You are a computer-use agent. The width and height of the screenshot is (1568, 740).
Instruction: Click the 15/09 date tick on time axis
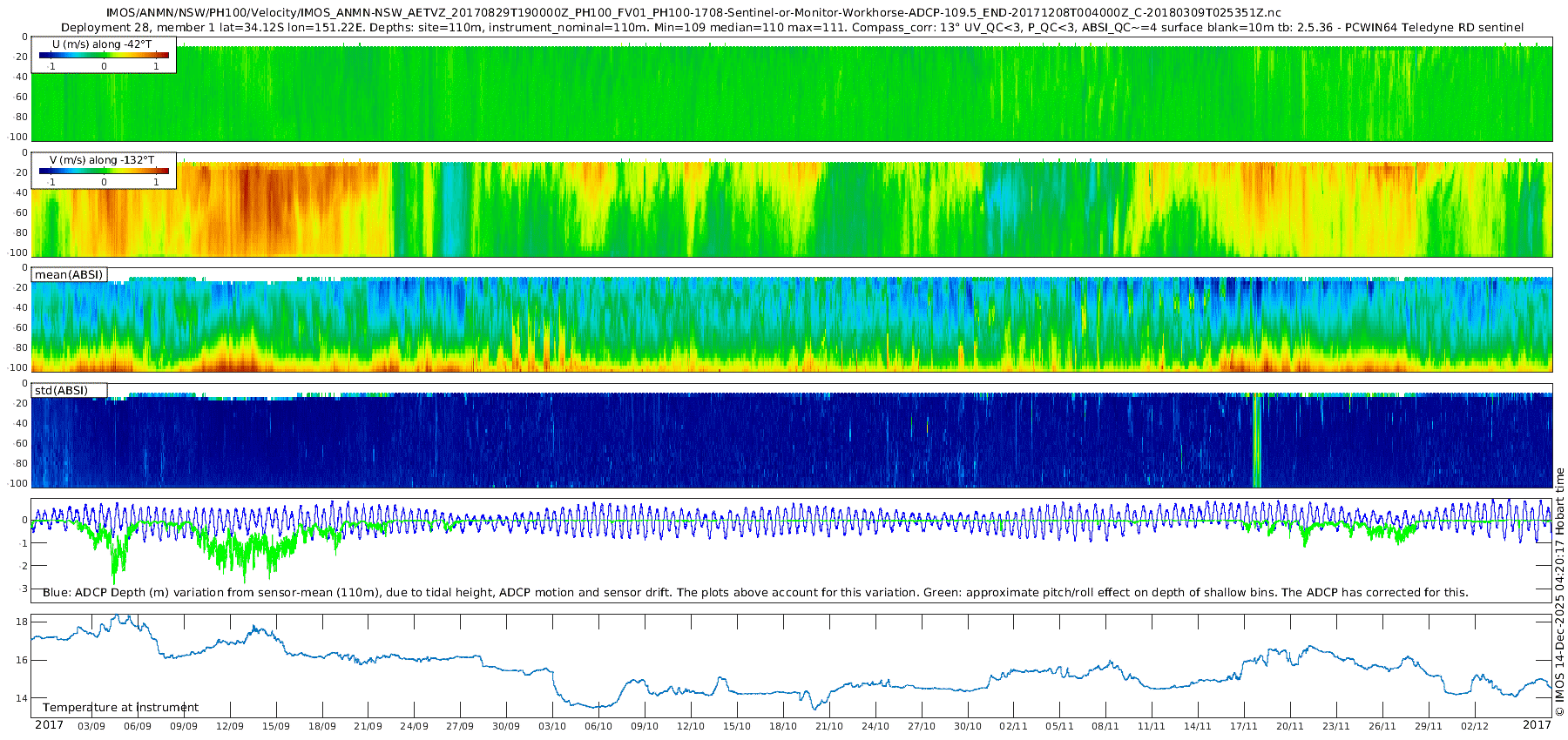coord(276,726)
